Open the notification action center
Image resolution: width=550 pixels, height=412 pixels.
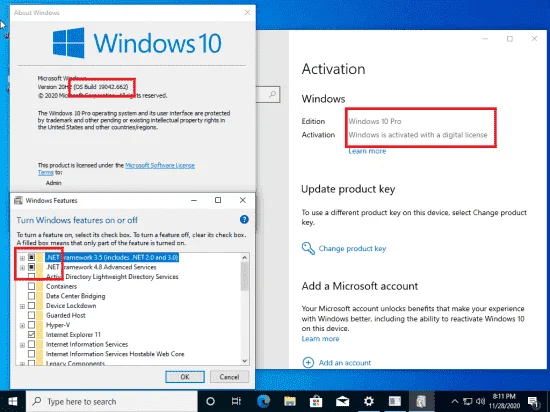pos(533,402)
